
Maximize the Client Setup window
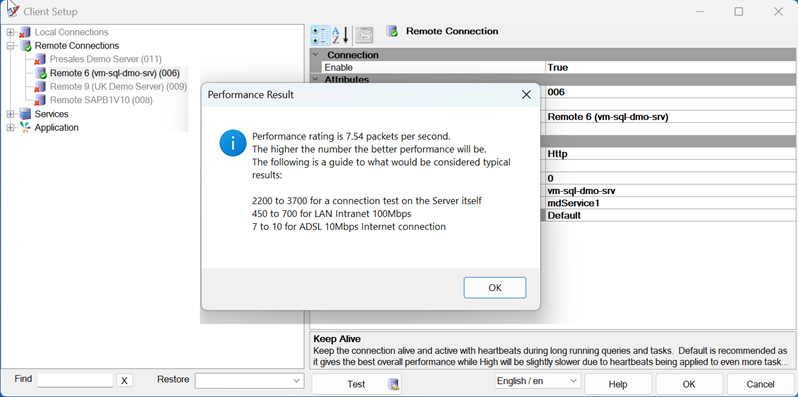point(738,11)
